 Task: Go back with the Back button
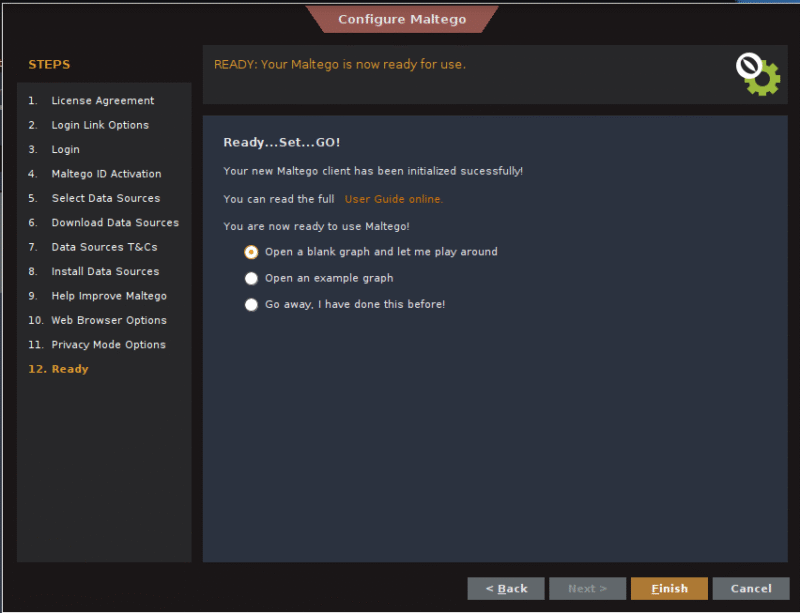click(506, 589)
